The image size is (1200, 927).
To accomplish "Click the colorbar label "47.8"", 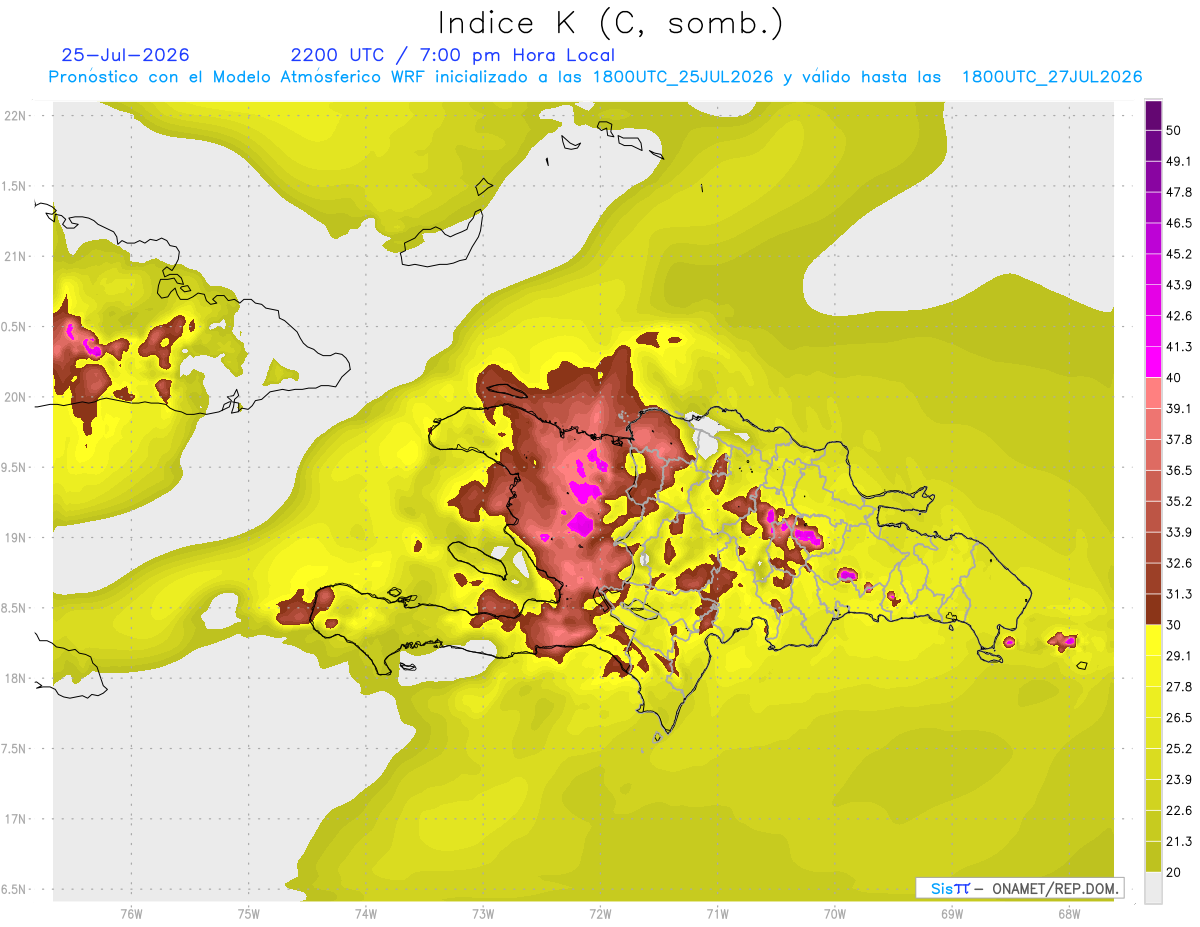I will click(1179, 192).
